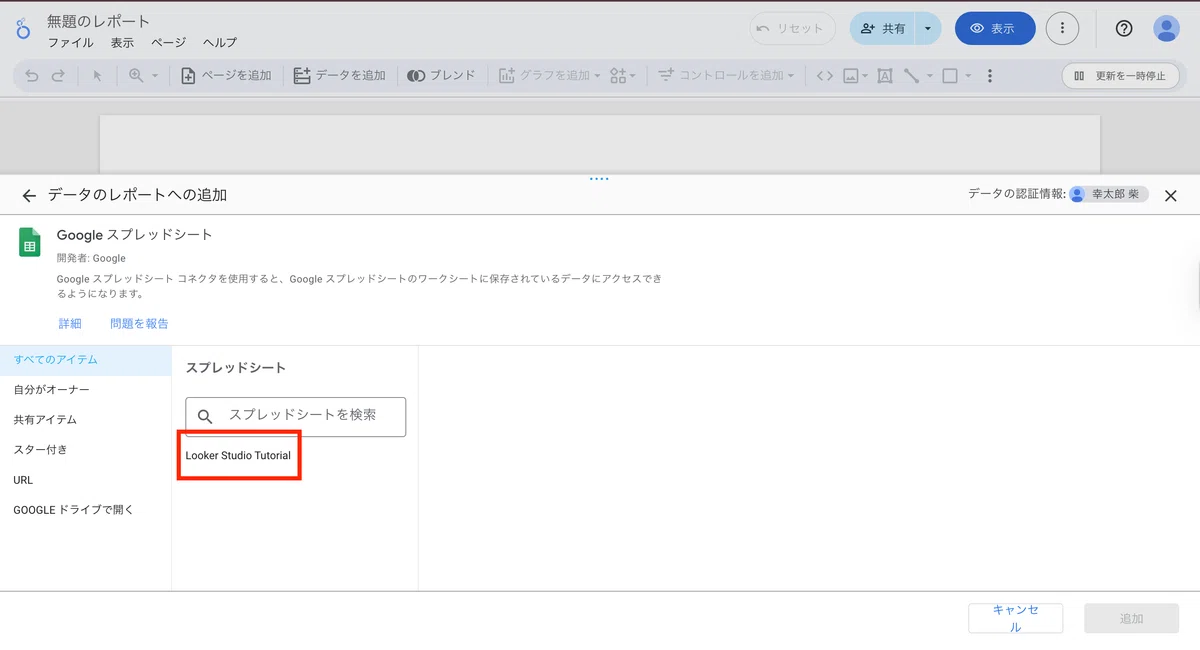Screen dimensions: 1200x650
Task: Open the ファイル menu
Action: [x=70, y=43]
